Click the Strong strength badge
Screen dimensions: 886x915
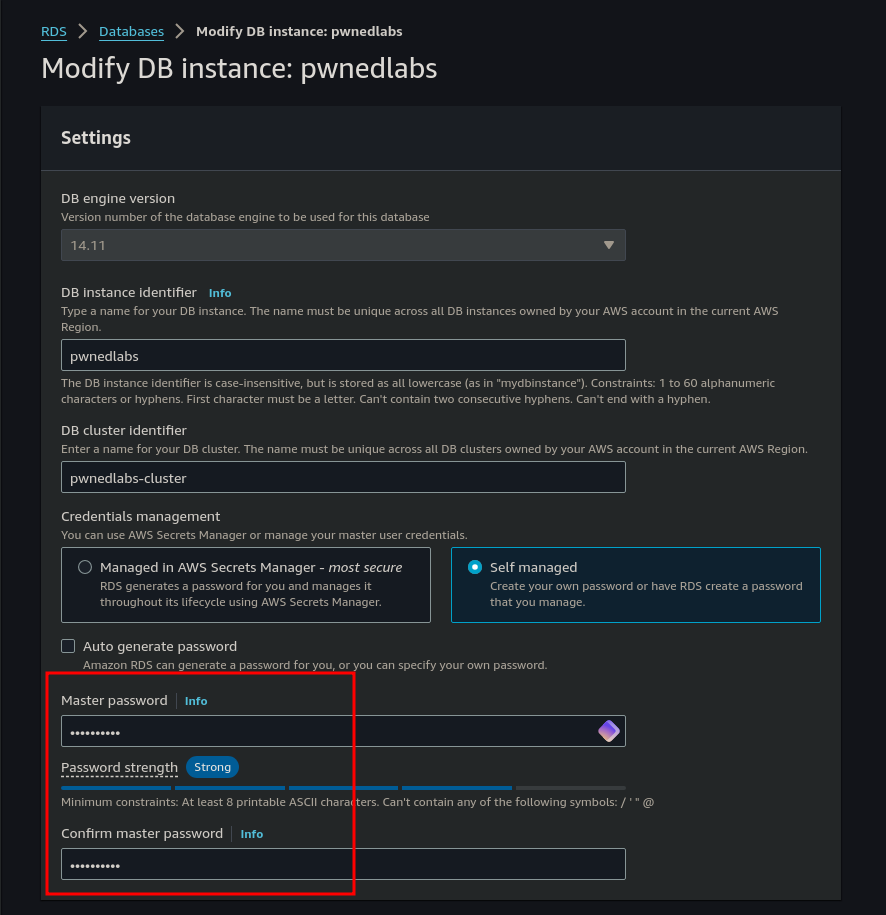coord(212,767)
